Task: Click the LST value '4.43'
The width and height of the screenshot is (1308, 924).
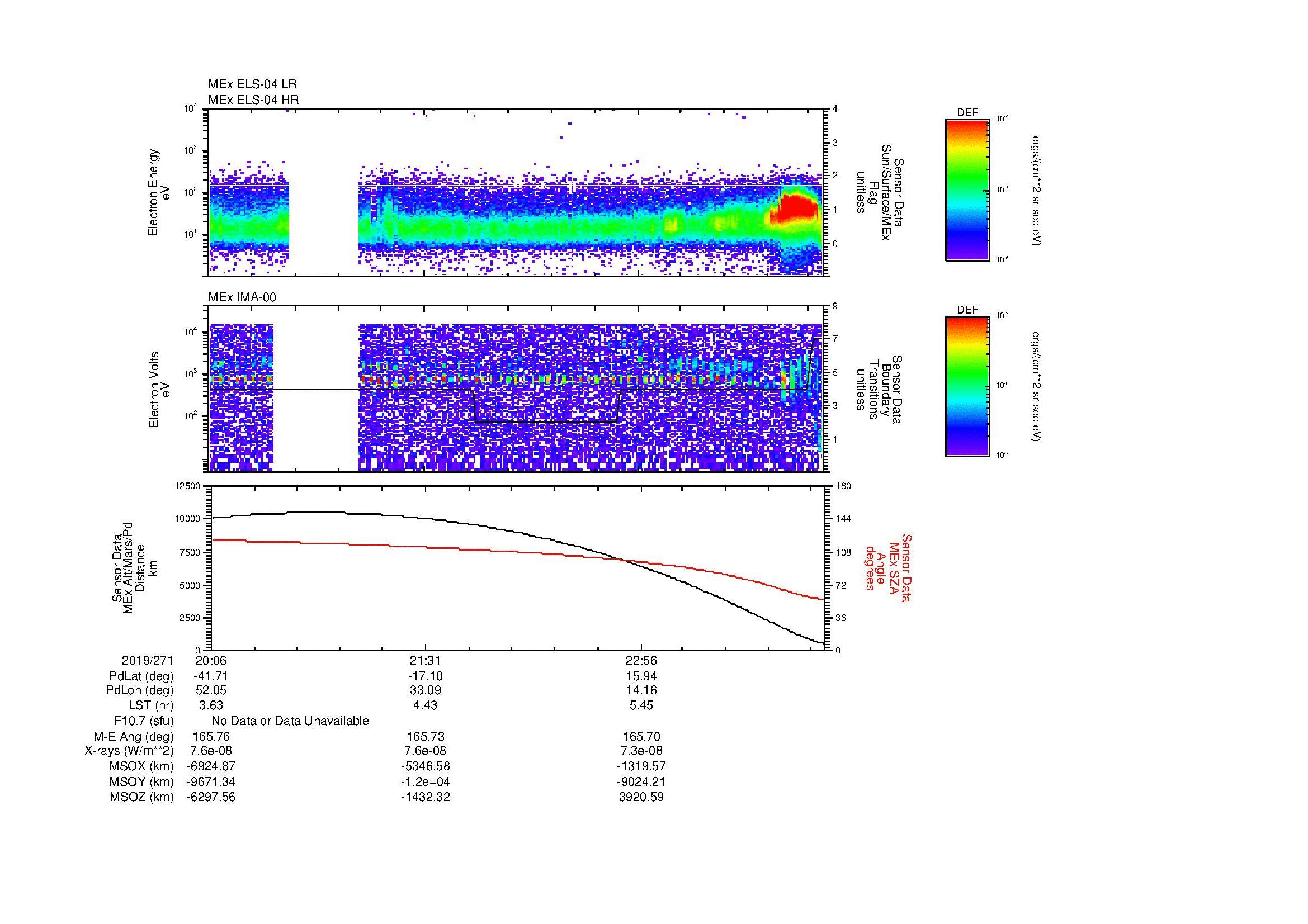Action: coord(425,705)
